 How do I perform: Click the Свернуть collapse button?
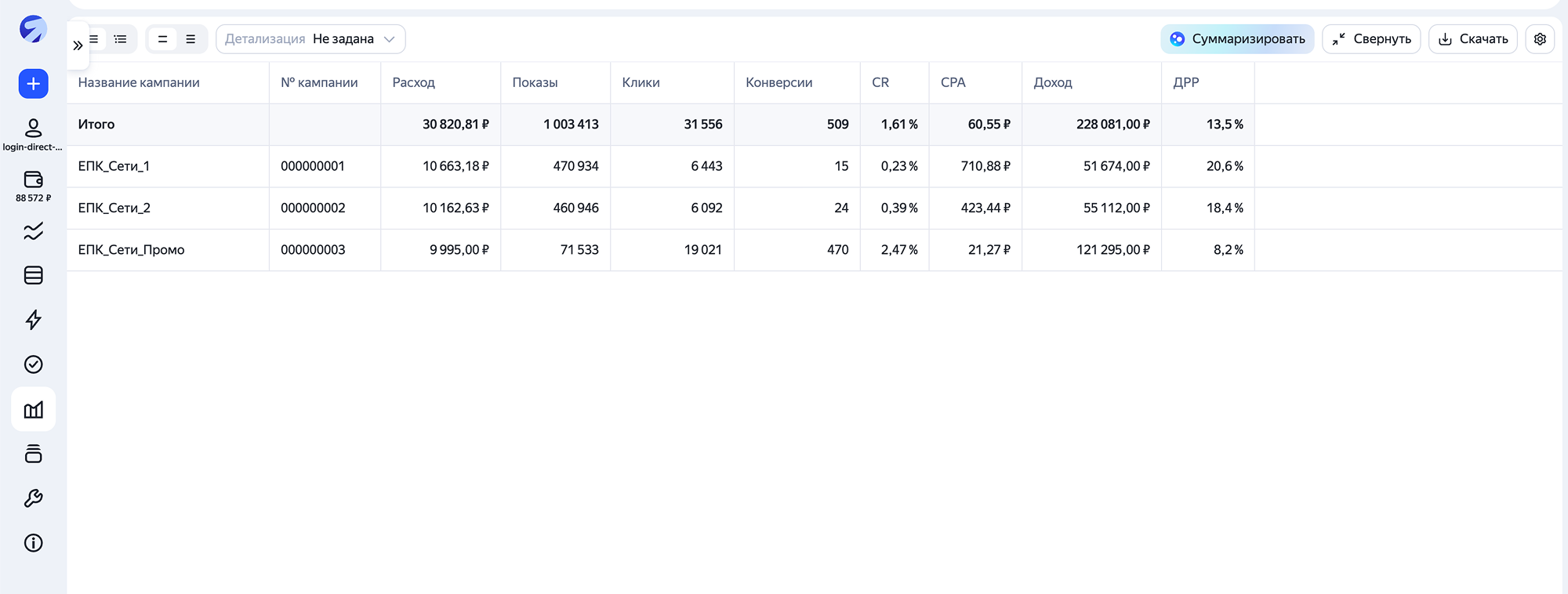1371,39
